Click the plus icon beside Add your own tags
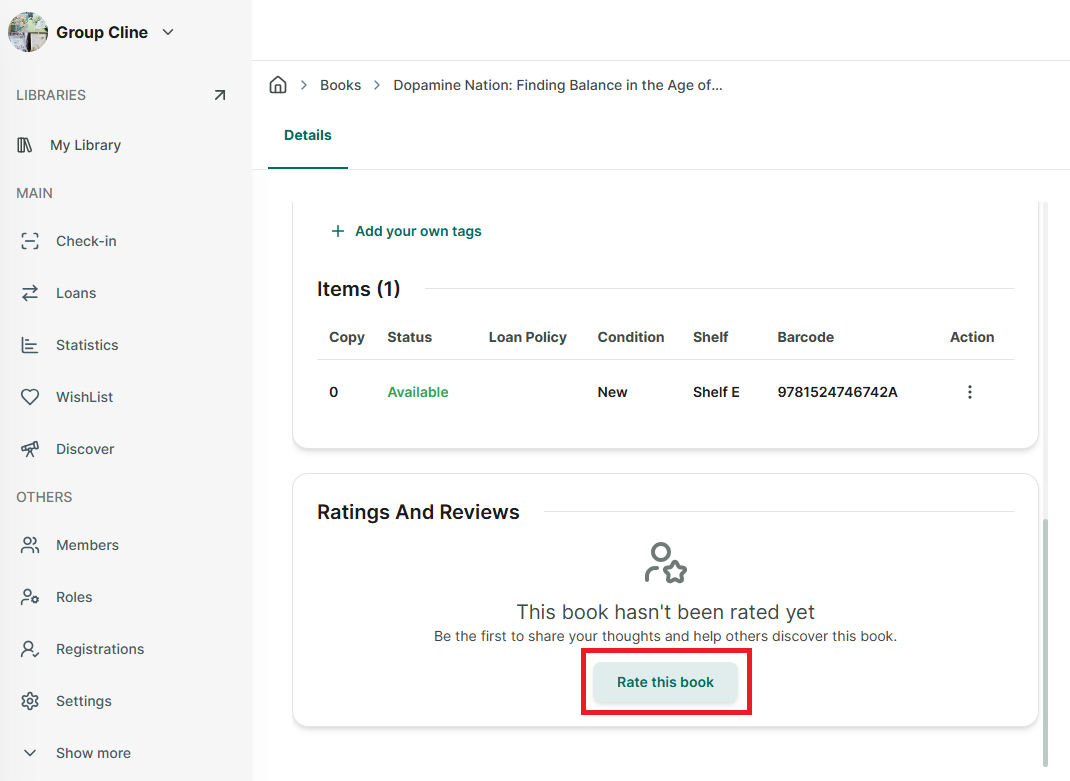Image resolution: width=1070 pixels, height=781 pixels. click(x=337, y=231)
